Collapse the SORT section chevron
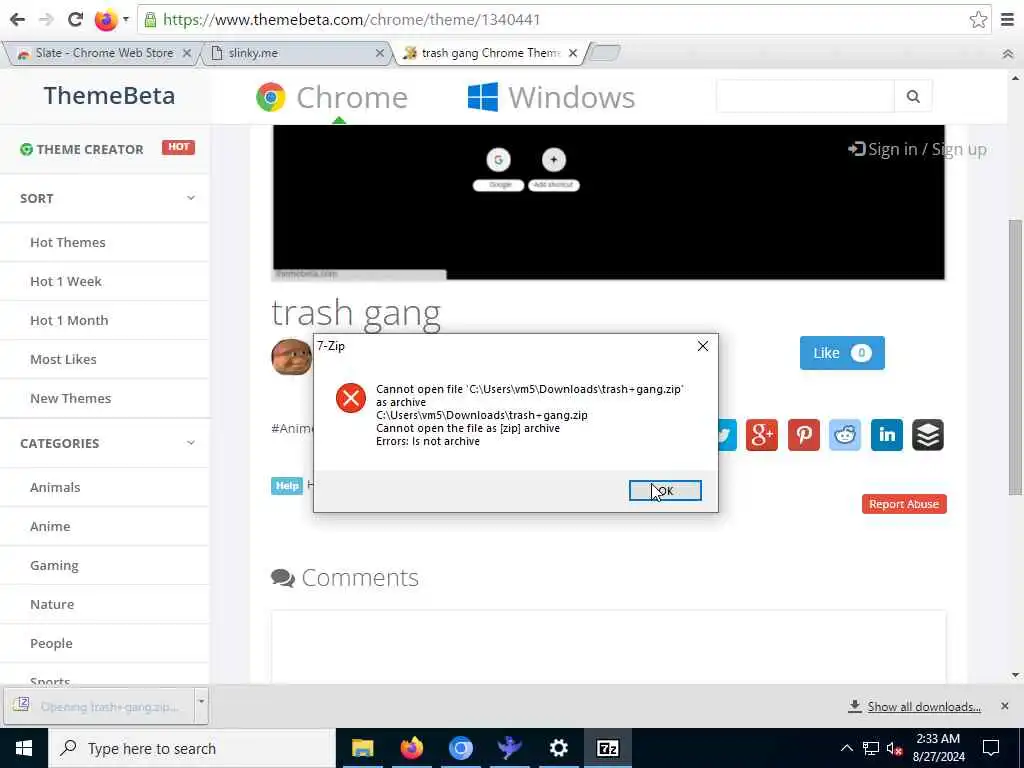This screenshot has width=1024, height=768. [x=191, y=197]
